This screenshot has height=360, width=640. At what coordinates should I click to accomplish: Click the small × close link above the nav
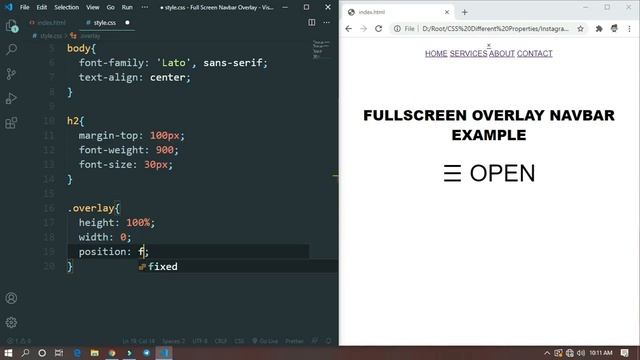point(489,45)
